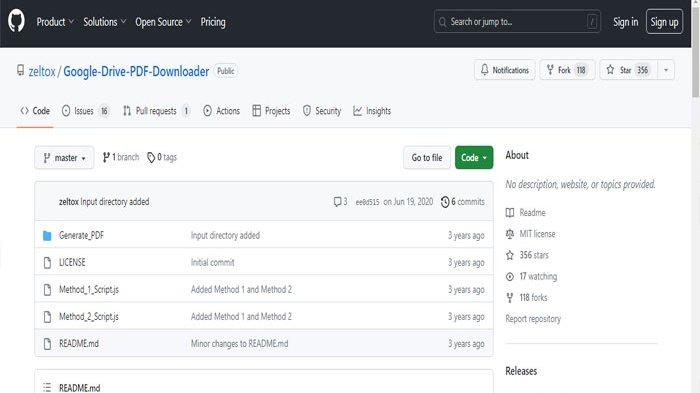Open the README outline list icon

47,387
